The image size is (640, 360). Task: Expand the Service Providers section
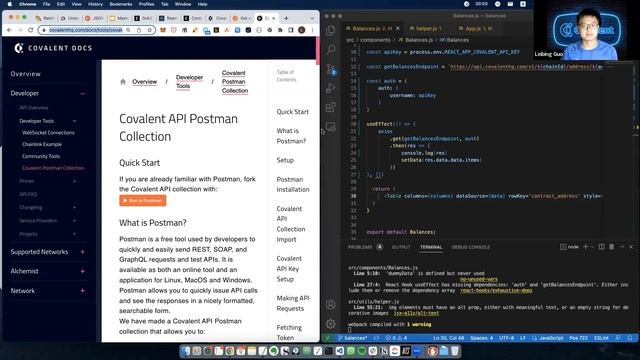point(74,220)
